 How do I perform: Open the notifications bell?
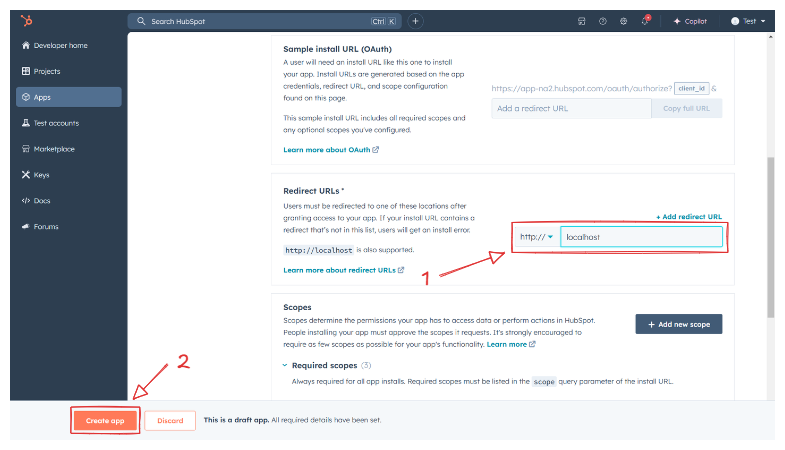[645, 21]
